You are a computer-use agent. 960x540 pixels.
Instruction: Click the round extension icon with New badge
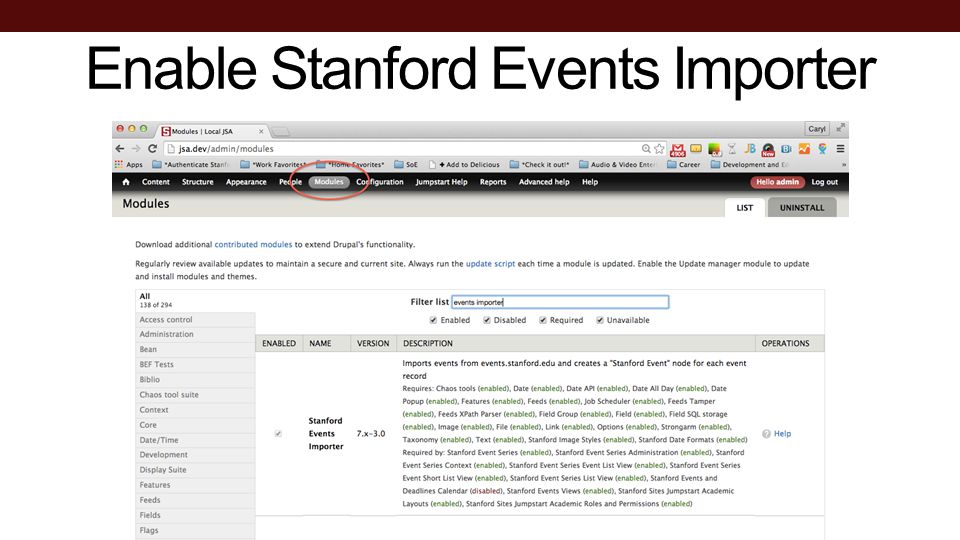coord(768,149)
